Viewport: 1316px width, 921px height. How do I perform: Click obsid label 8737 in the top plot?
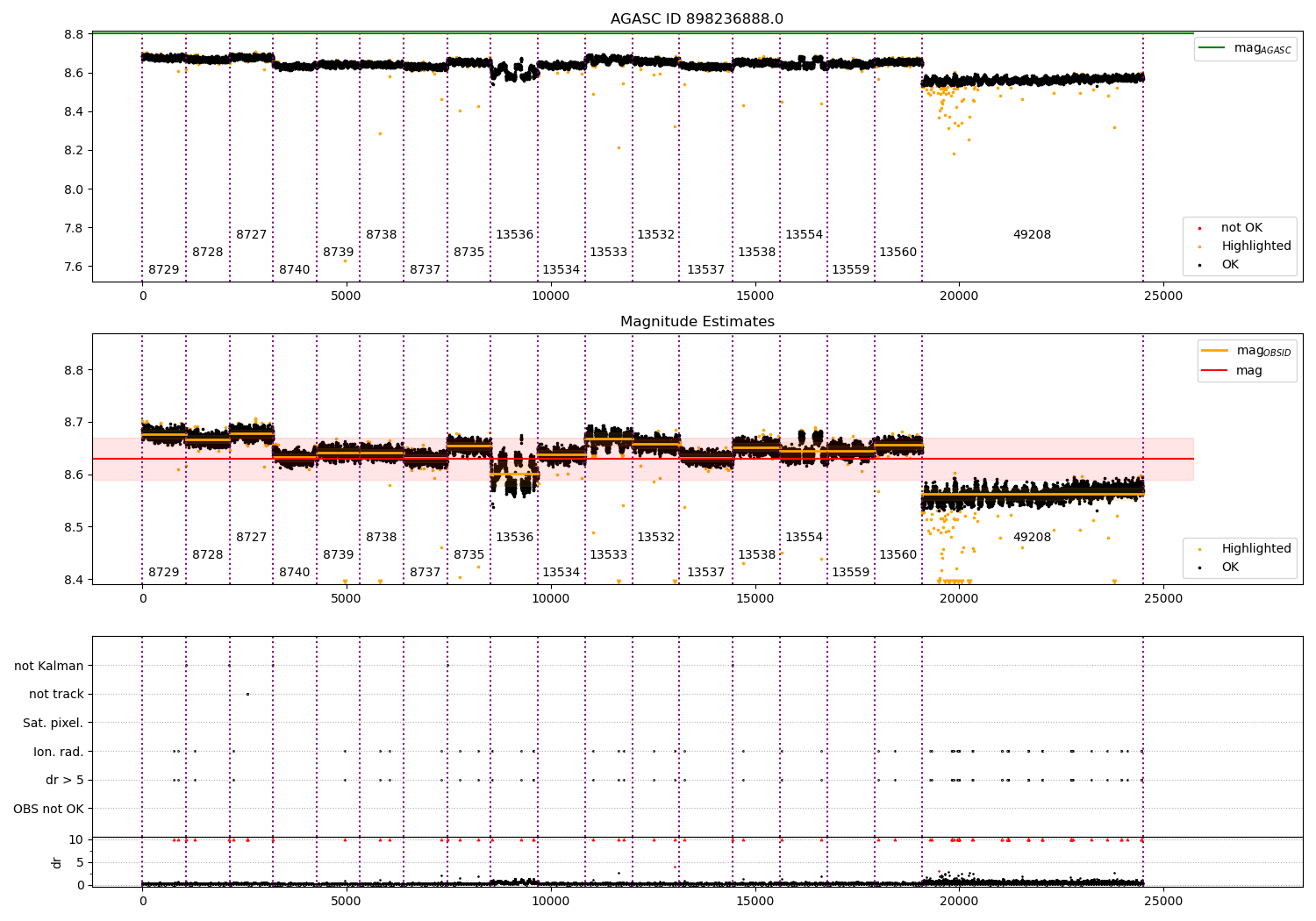pos(426,270)
